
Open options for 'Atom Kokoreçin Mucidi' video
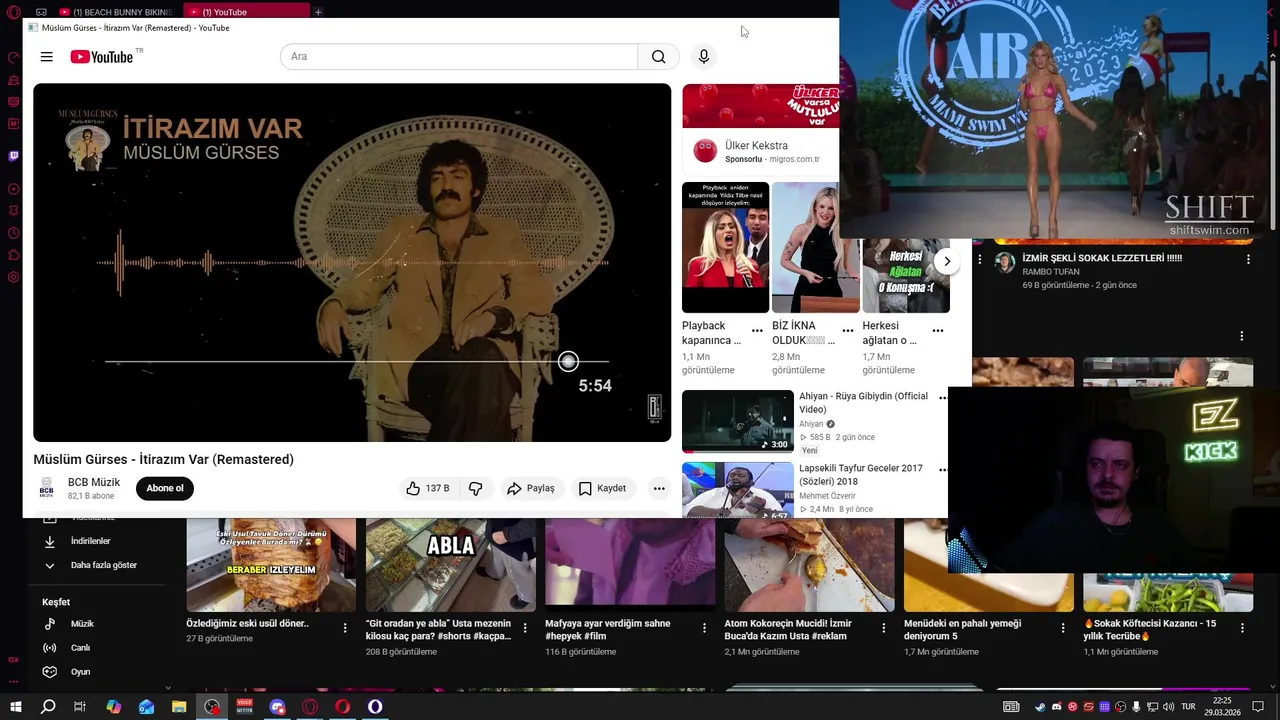tap(883, 628)
